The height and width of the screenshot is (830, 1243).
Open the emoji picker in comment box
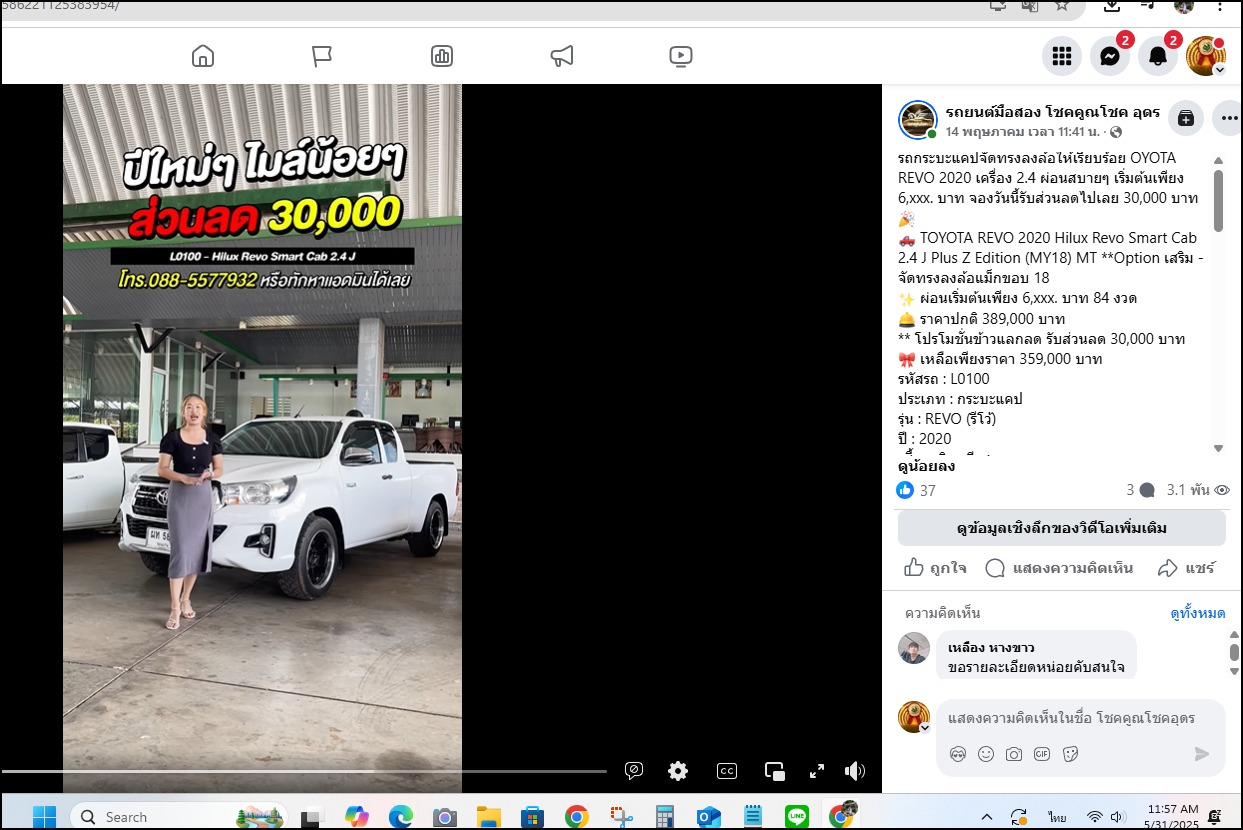(986, 754)
